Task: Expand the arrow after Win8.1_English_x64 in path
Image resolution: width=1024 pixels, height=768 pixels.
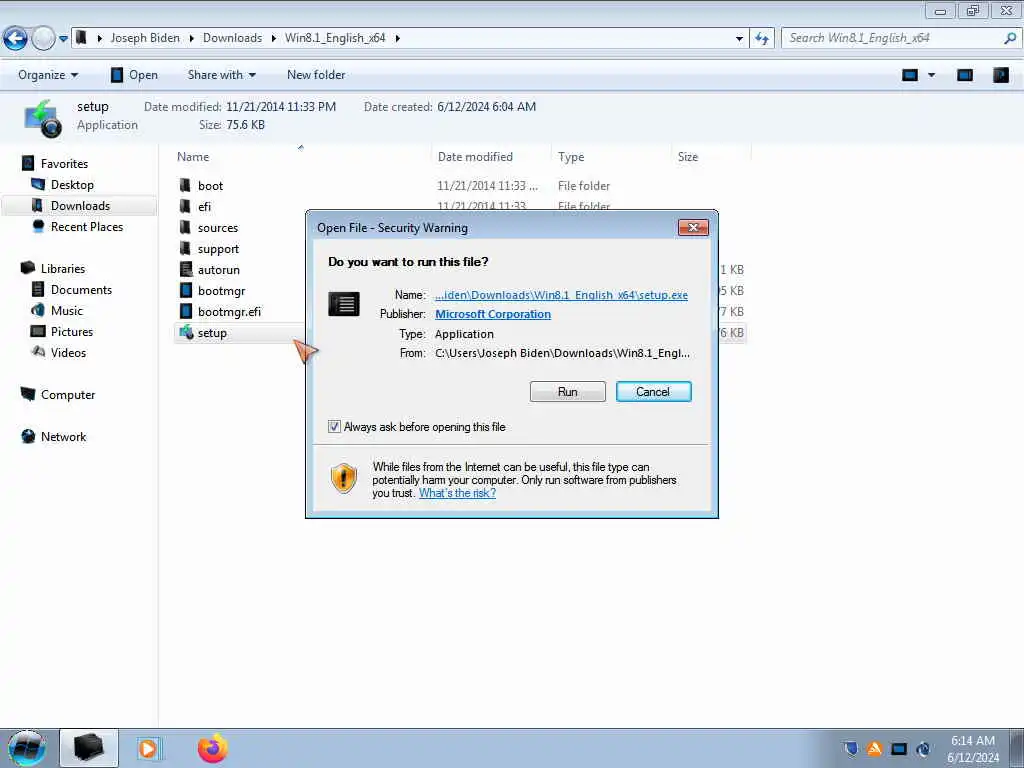Action: pos(397,38)
